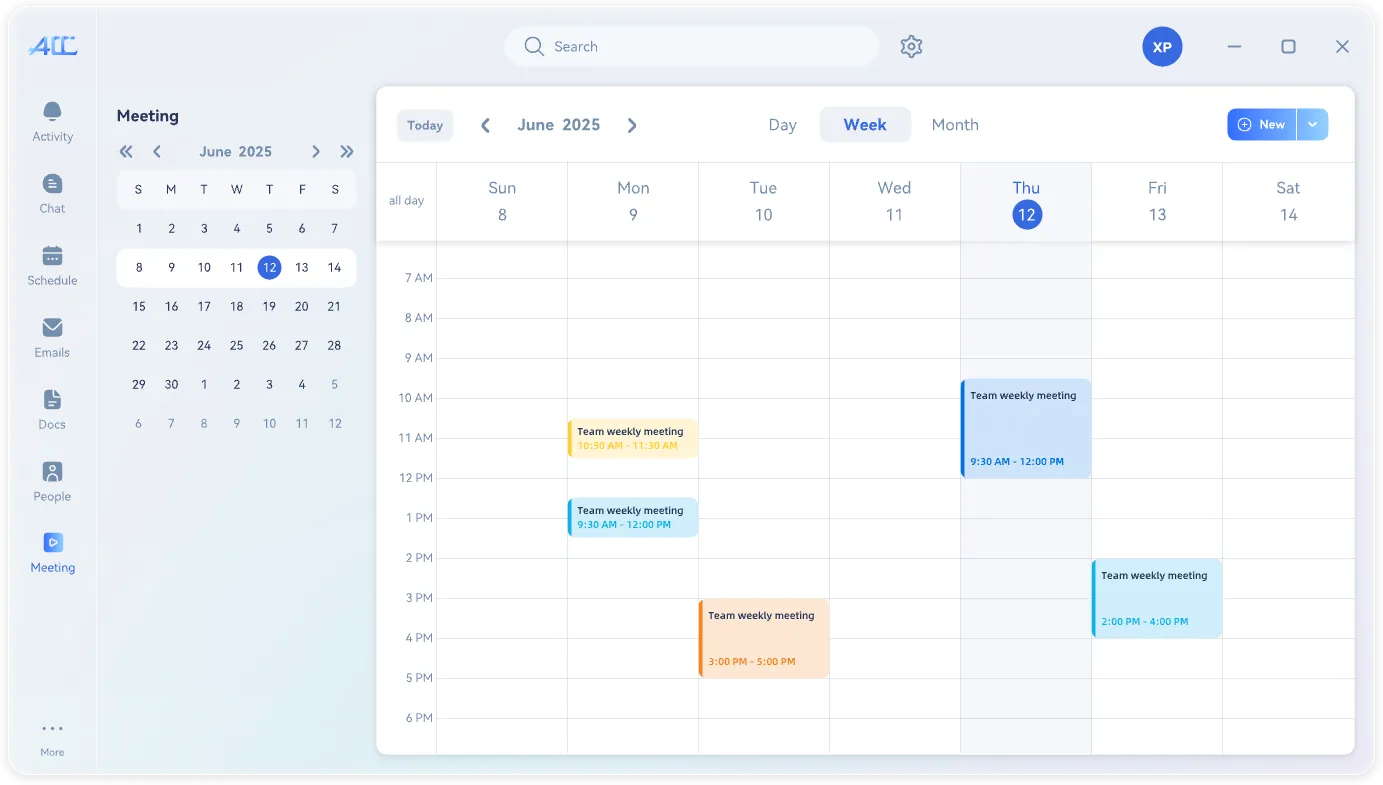Click the More ellipsis icon
Viewport: 1383px width, 785px height.
coord(53,728)
